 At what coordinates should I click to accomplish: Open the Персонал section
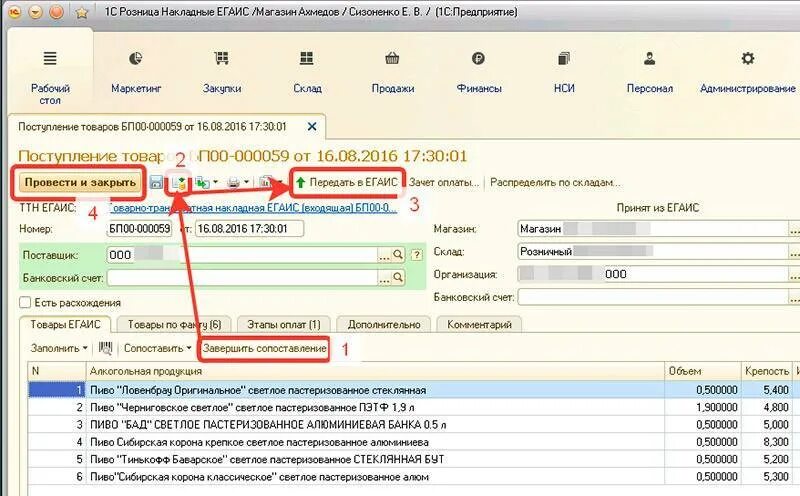tap(649, 72)
